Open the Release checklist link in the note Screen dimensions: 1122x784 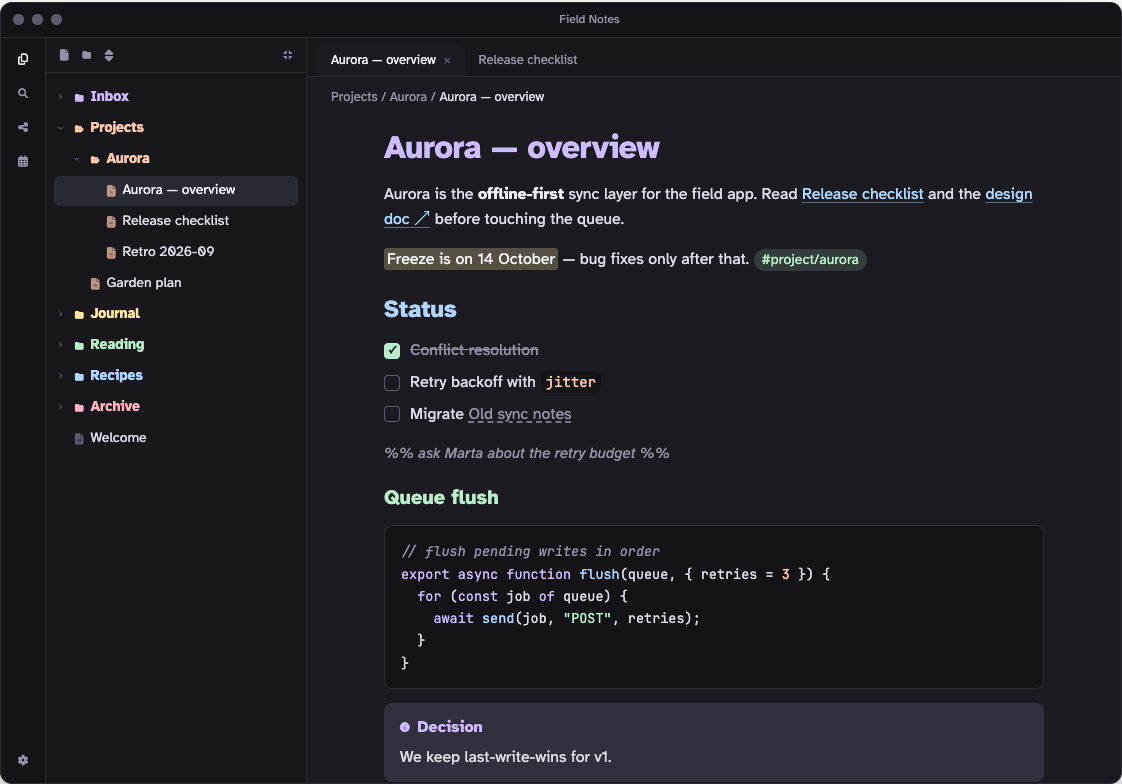(862, 194)
